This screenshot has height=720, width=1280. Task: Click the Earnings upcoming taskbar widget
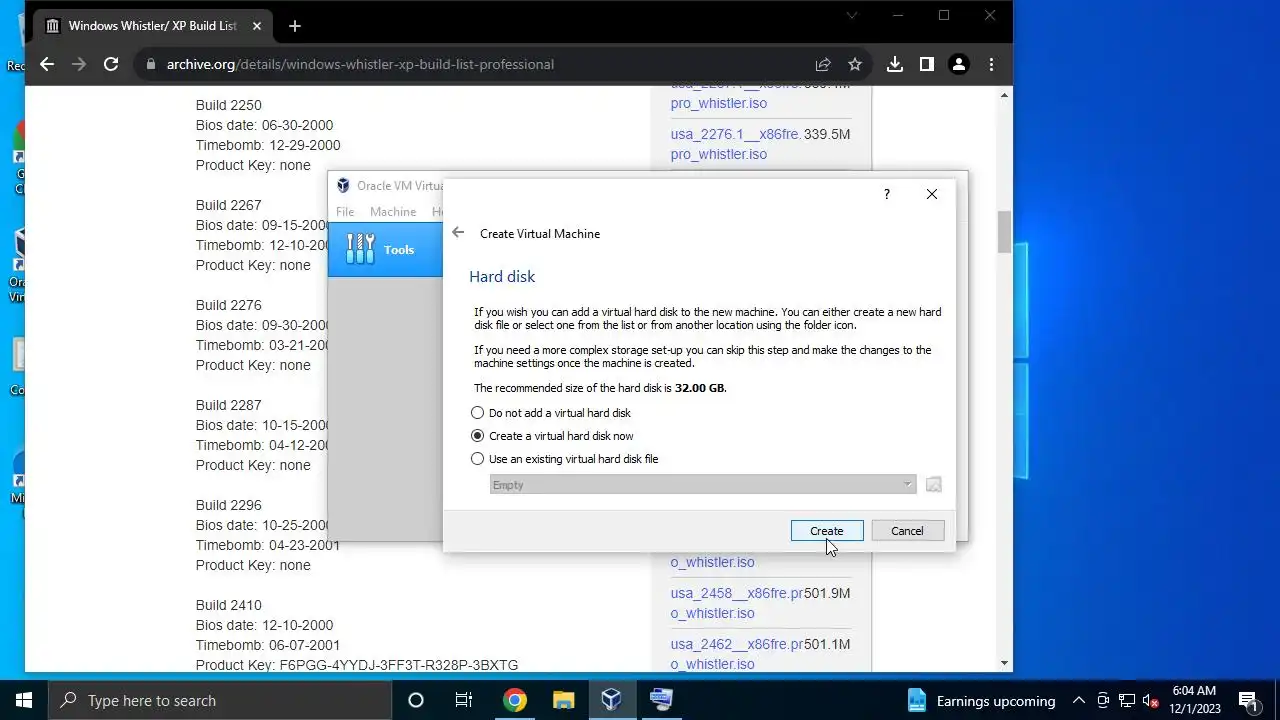tap(981, 700)
